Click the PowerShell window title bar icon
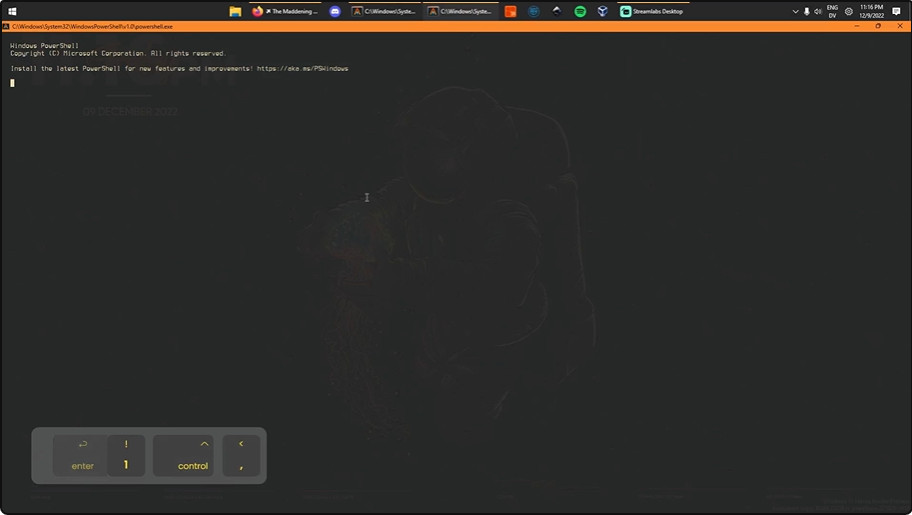Viewport: 912px width, 515px height. [x=6, y=26]
